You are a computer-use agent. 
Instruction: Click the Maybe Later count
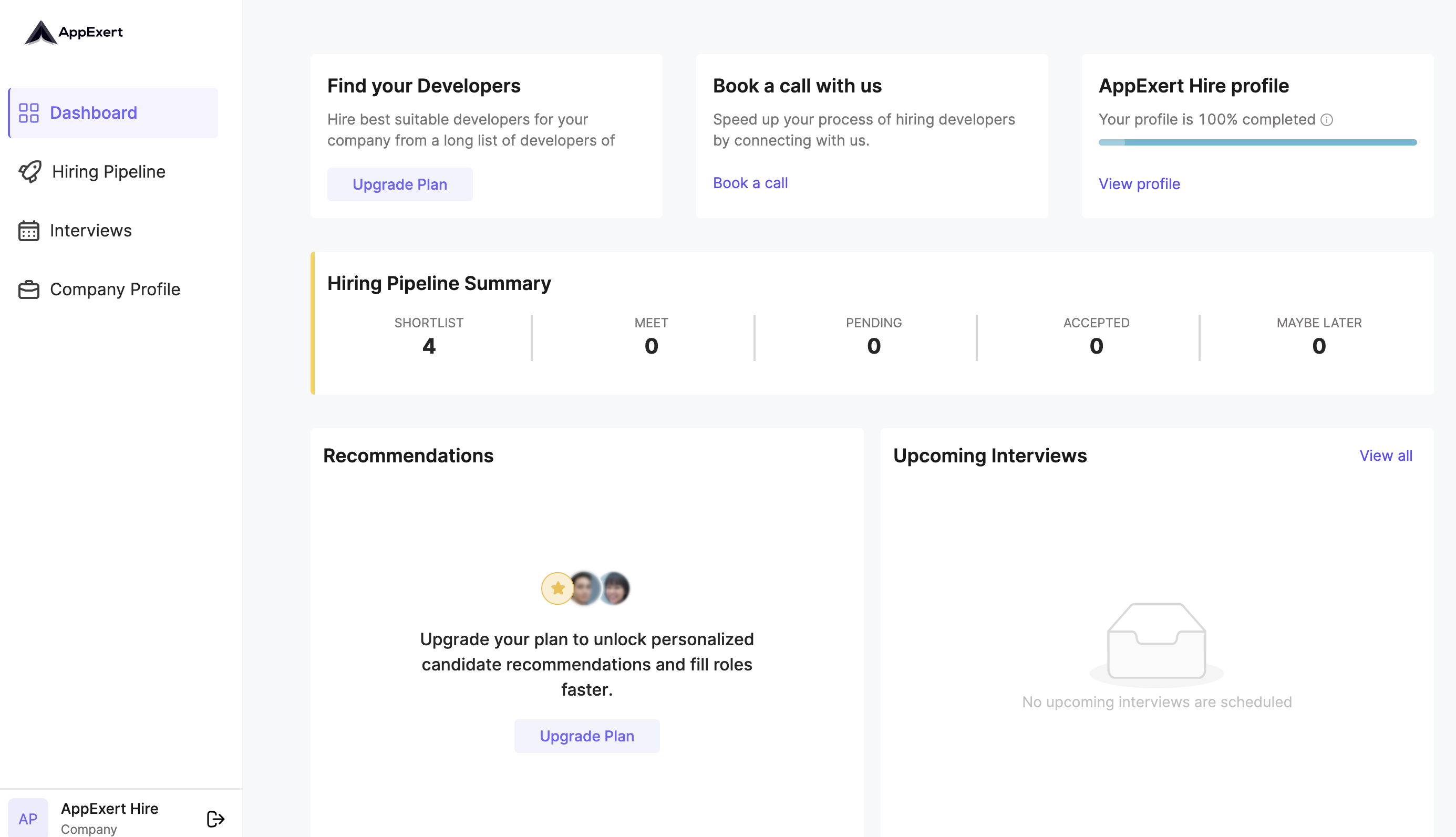[x=1319, y=346]
